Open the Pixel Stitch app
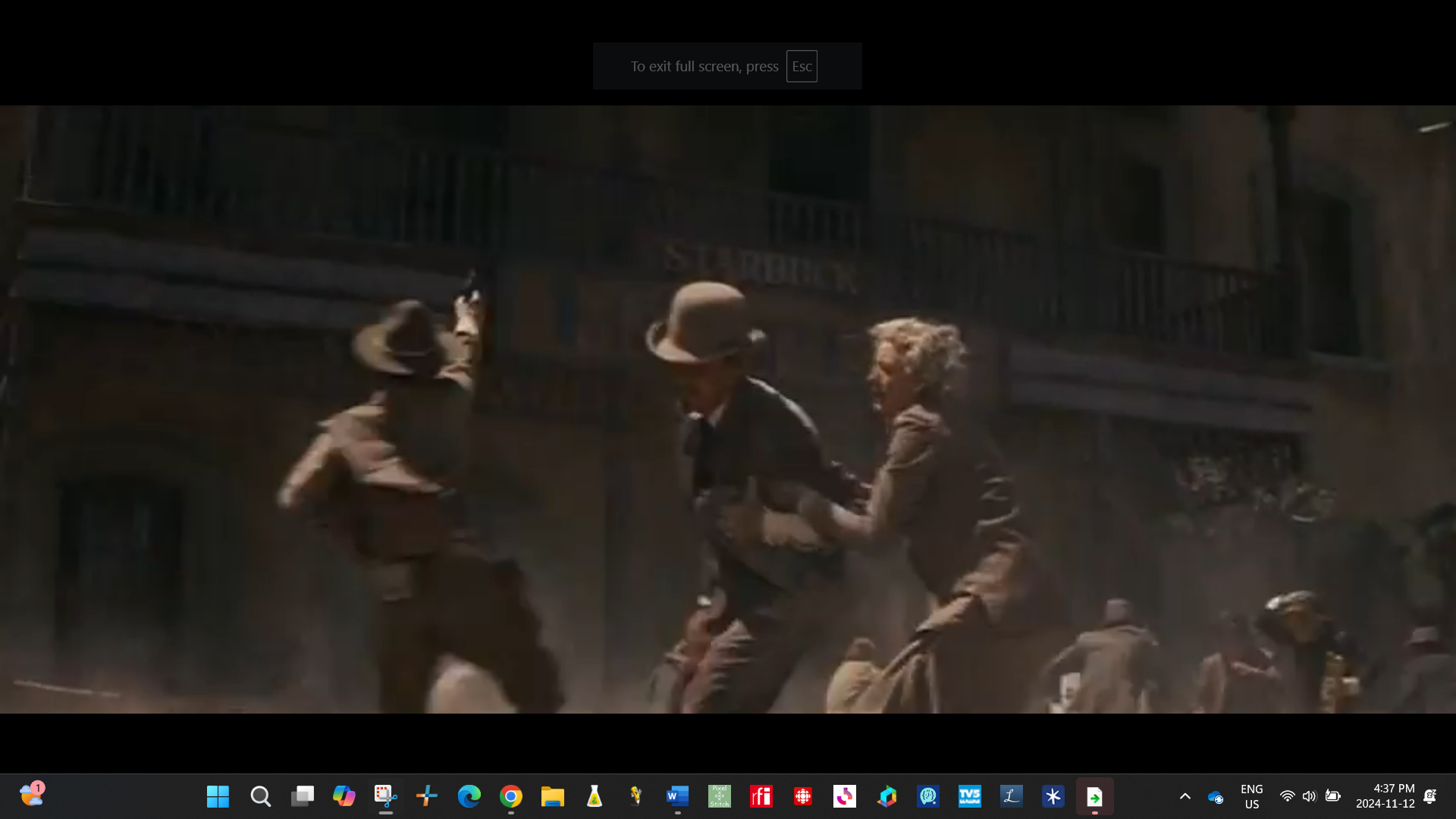The height and width of the screenshot is (819, 1456). (719, 796)
